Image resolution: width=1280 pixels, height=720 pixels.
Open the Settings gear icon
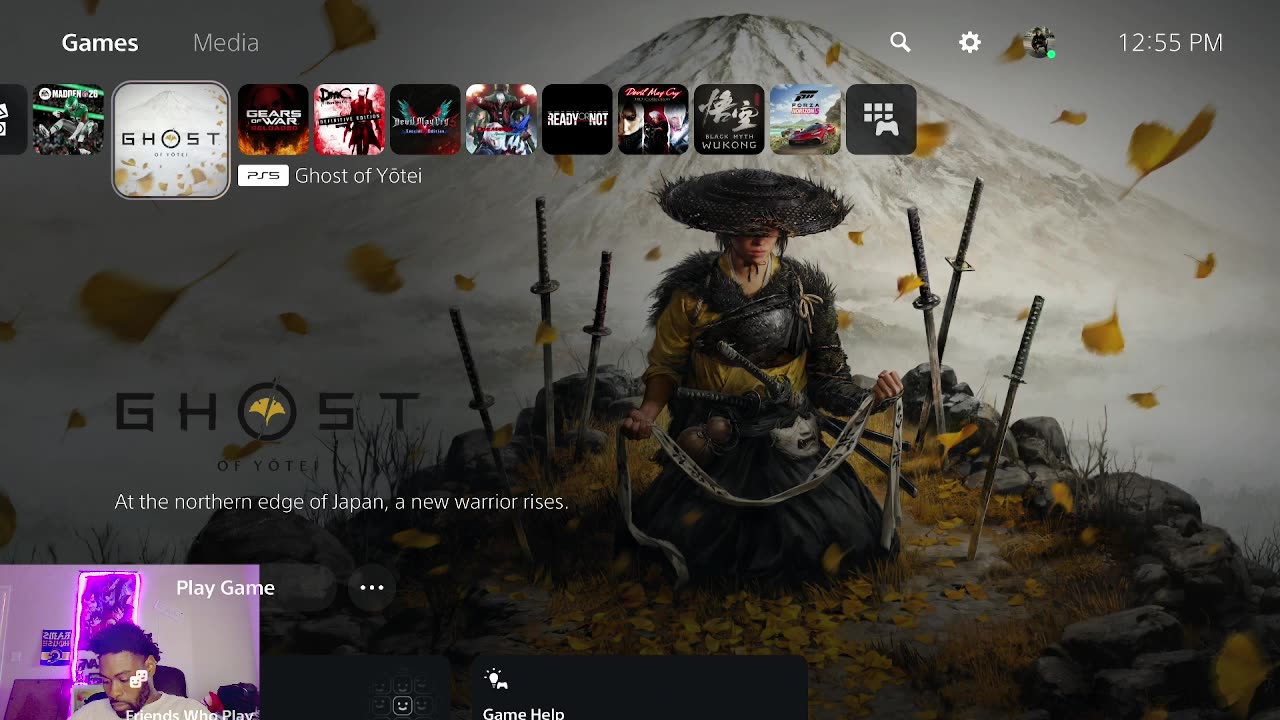coord(969,42)
